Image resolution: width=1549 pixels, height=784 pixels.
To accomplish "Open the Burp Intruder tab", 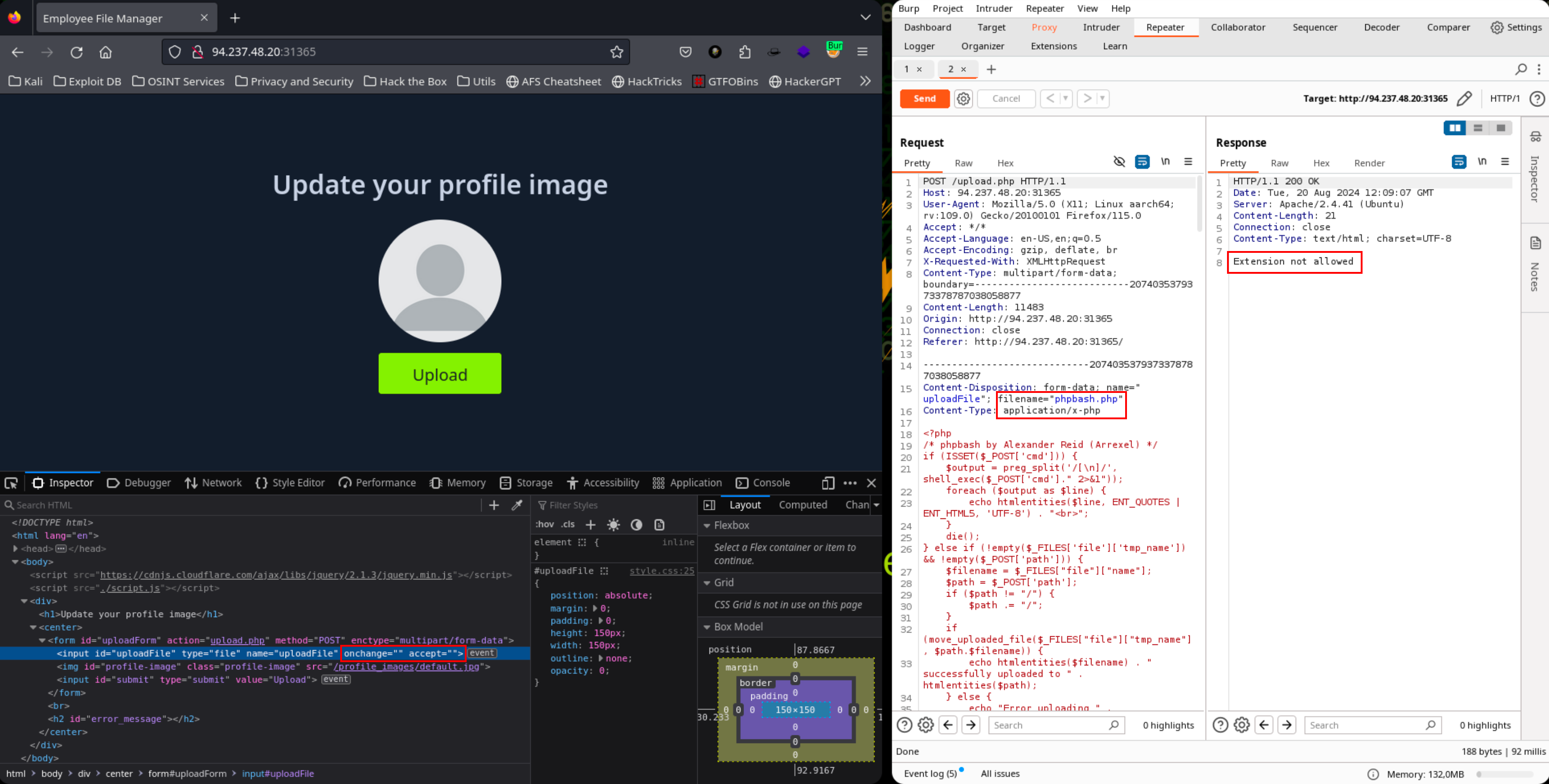I will tap(1101, 27).
